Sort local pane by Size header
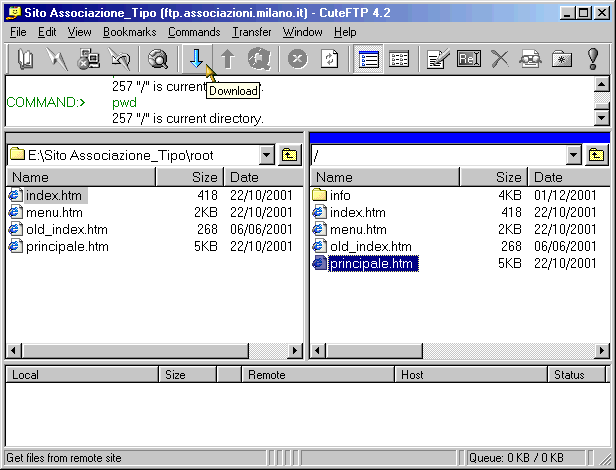Image resolution: width=616 pixels, height=470 pixels. point(190,177)
